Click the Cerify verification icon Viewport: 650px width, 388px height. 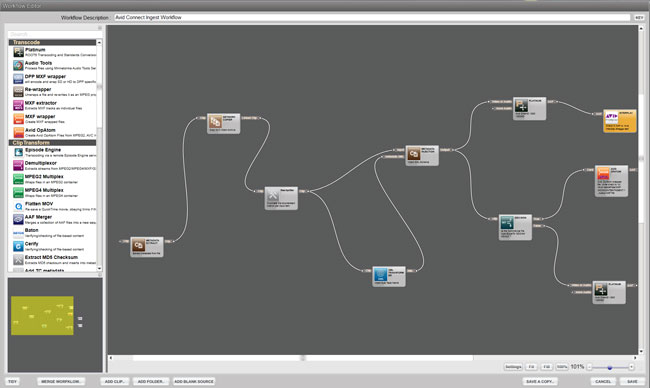18,246
